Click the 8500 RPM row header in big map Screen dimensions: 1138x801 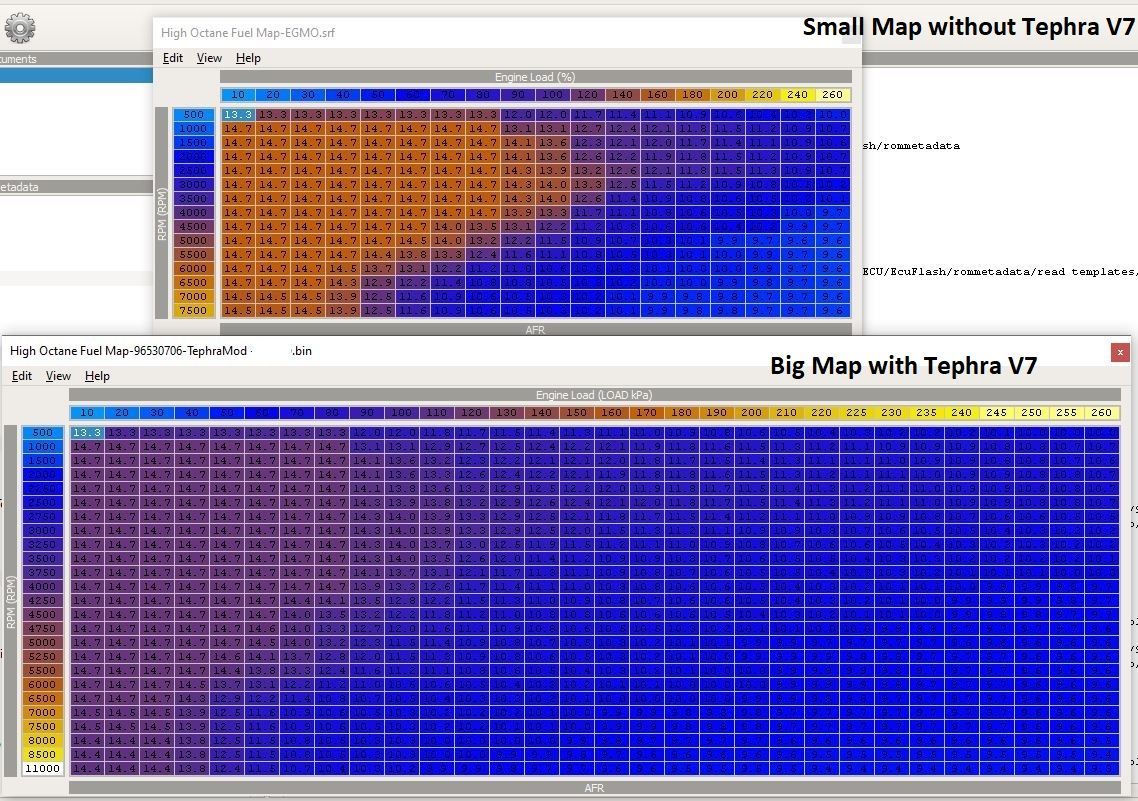tap(42, 755)
